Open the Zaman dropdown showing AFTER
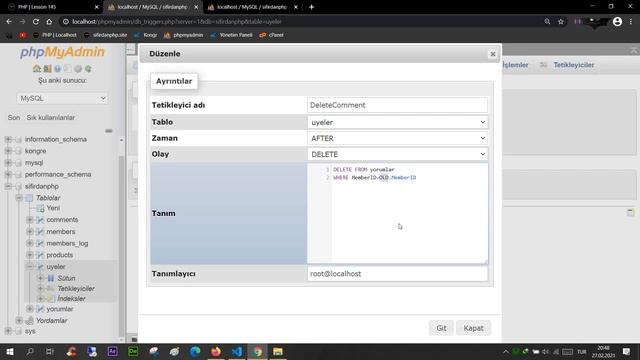 (398, 138)
